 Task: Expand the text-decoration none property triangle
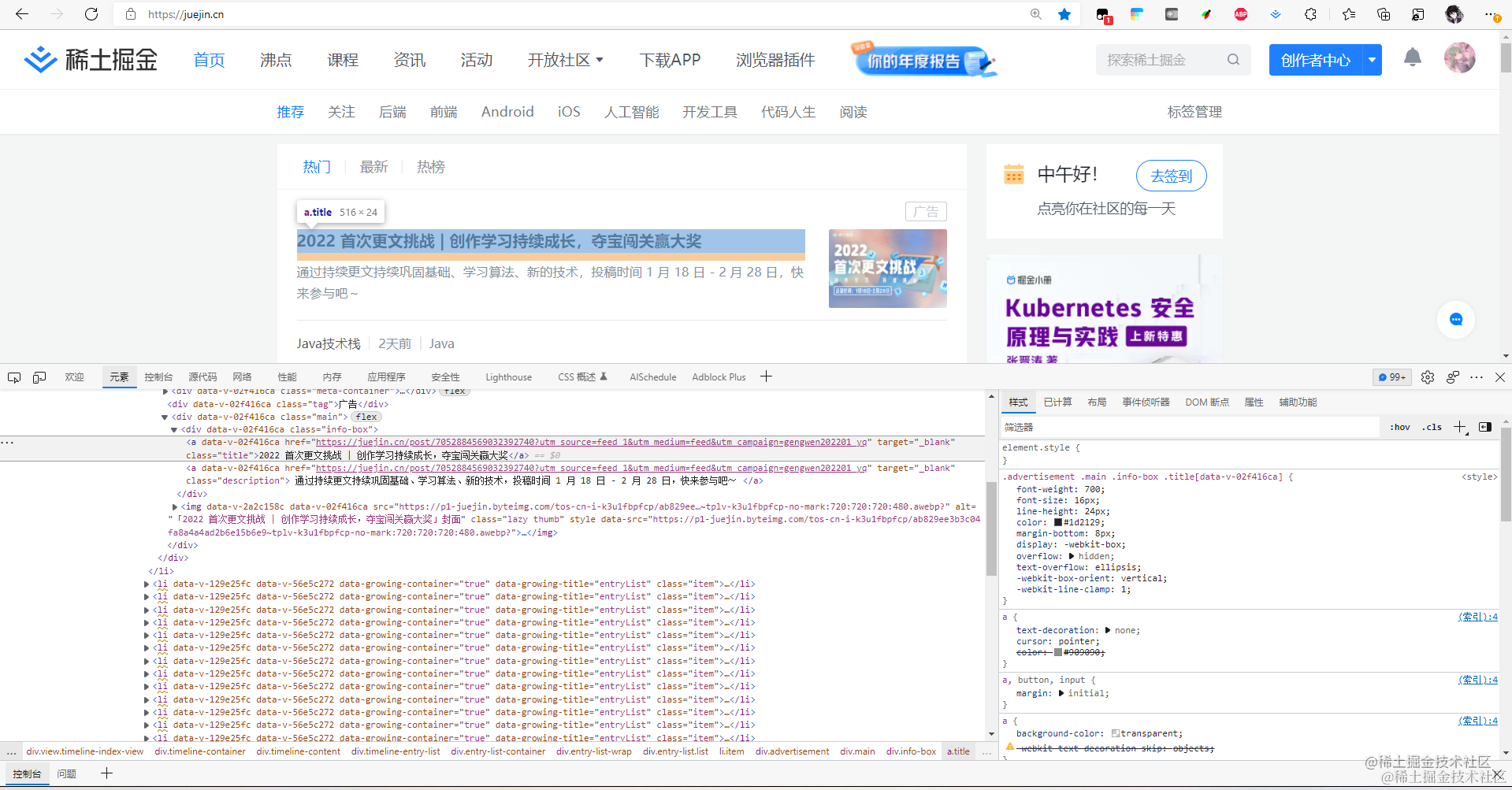pos(1108,630)
